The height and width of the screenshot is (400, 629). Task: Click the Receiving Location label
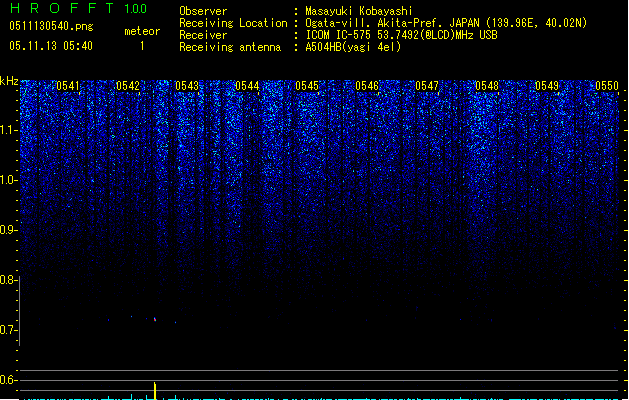point(233,23)
